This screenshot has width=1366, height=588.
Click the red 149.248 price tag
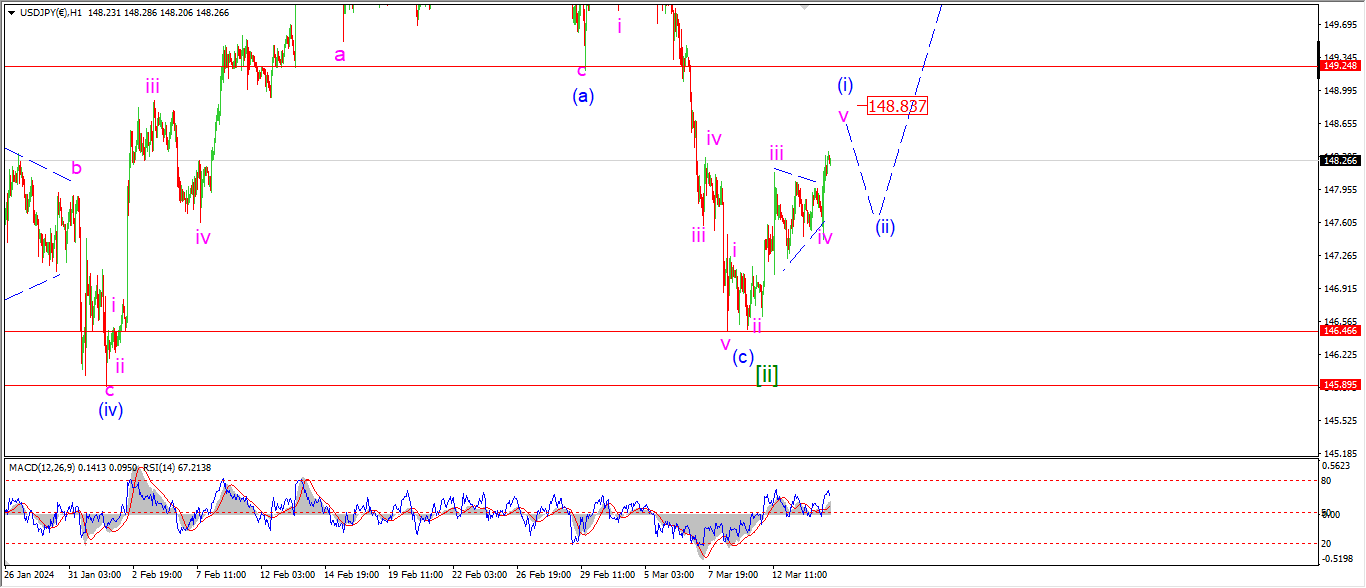click(x=1339, y=66)
